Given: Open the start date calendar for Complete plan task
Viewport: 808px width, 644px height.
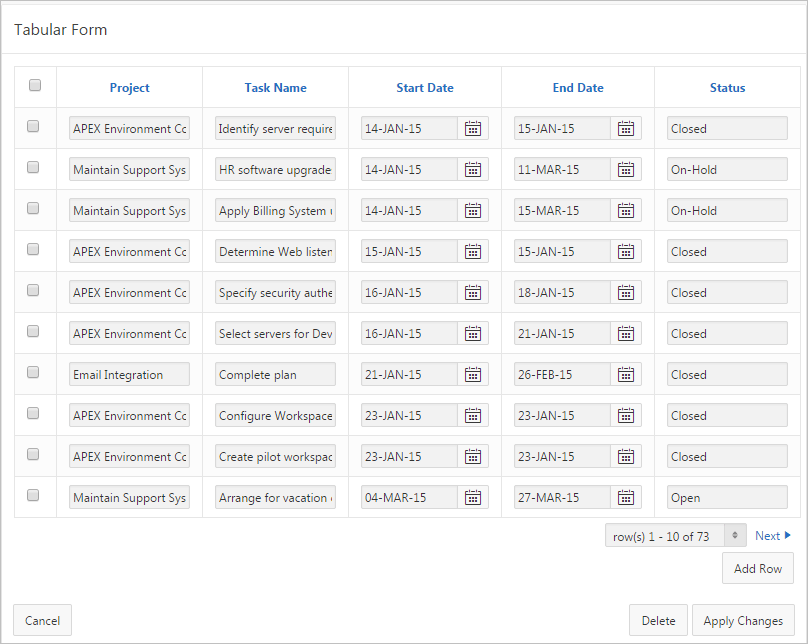Looking at the screenshot, I should point(472,374).
